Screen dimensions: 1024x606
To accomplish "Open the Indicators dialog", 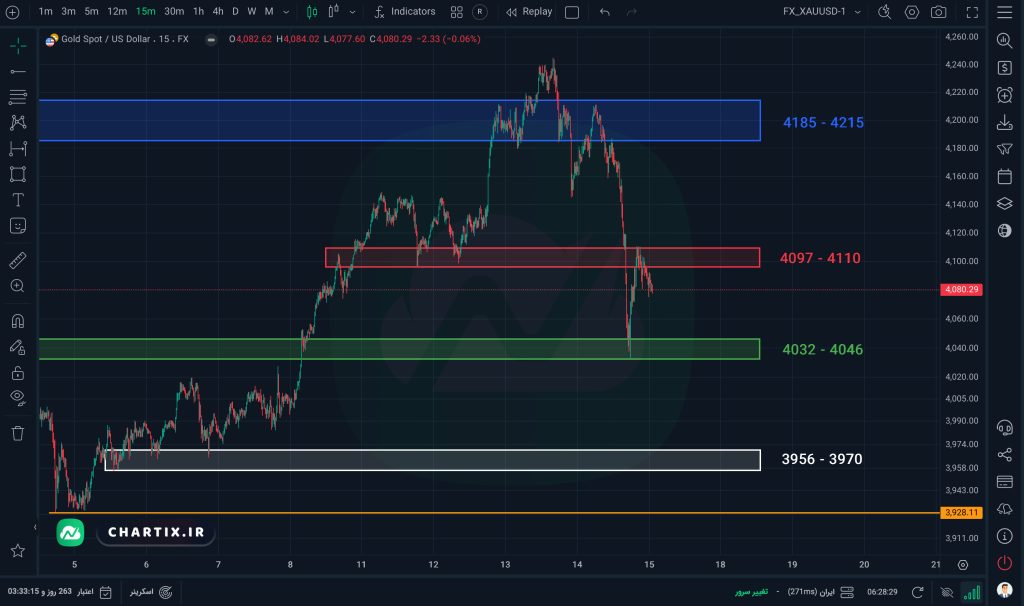I will (x=404, y=12).
